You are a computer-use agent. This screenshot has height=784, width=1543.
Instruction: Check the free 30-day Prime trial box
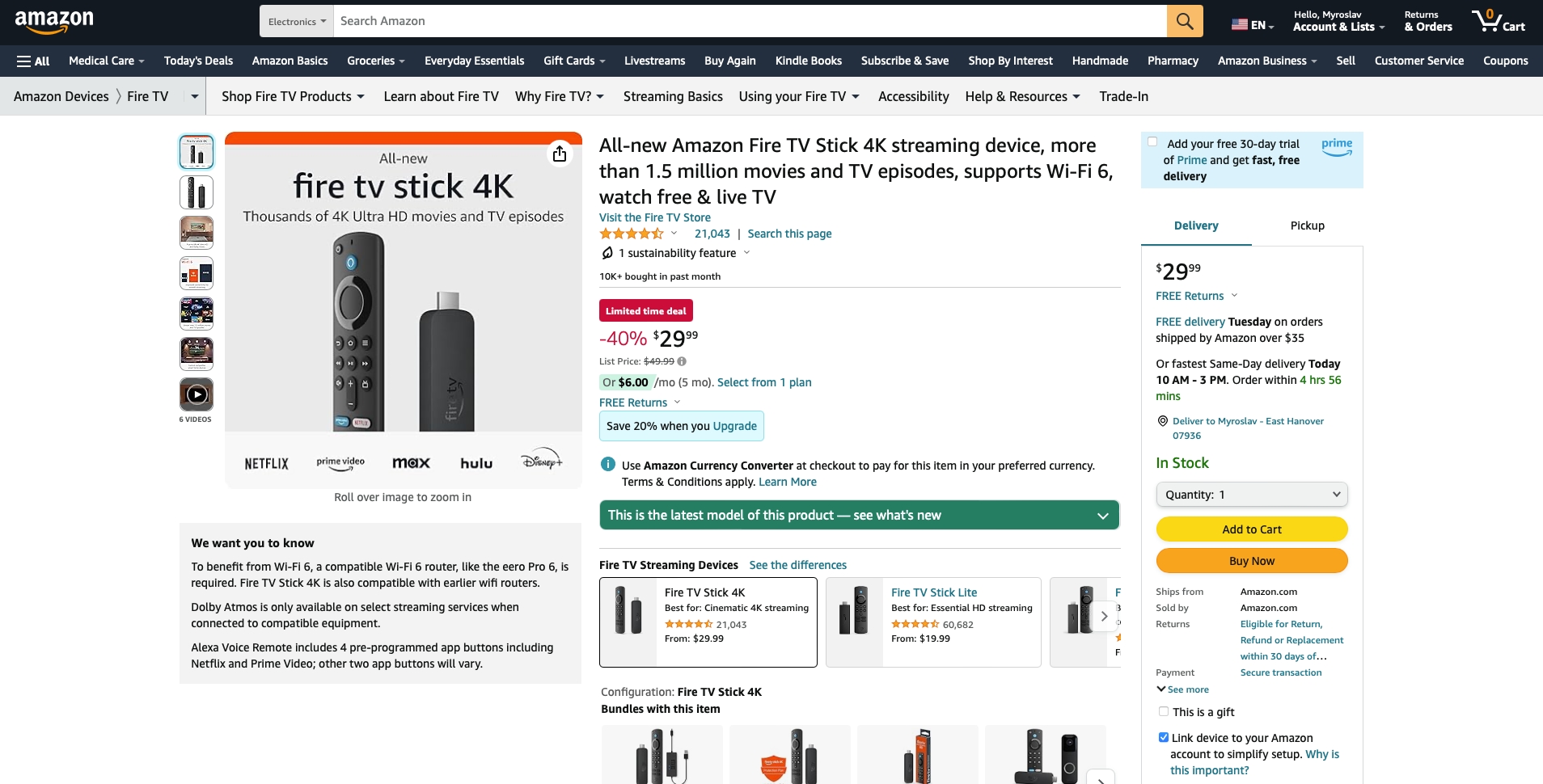pyautogui.click(x=1152, y=142)
